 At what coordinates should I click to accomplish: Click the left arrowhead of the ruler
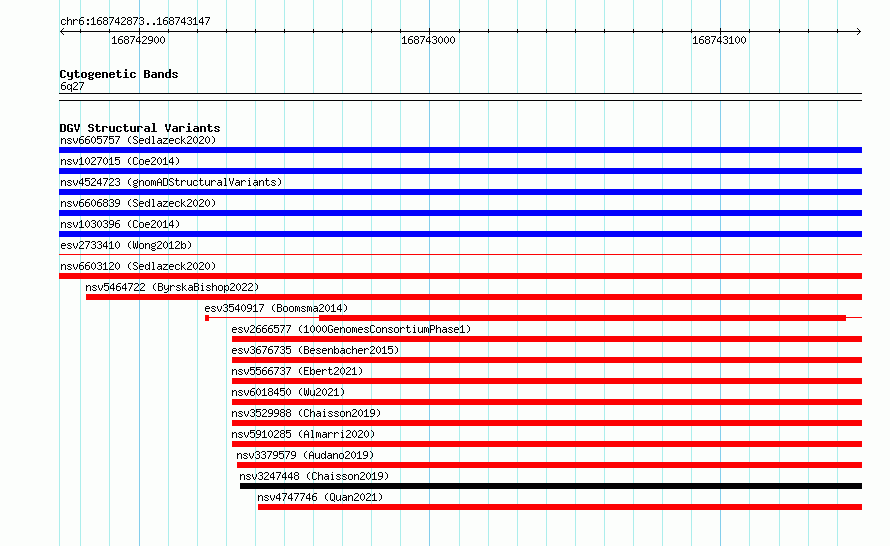(62, 31)
